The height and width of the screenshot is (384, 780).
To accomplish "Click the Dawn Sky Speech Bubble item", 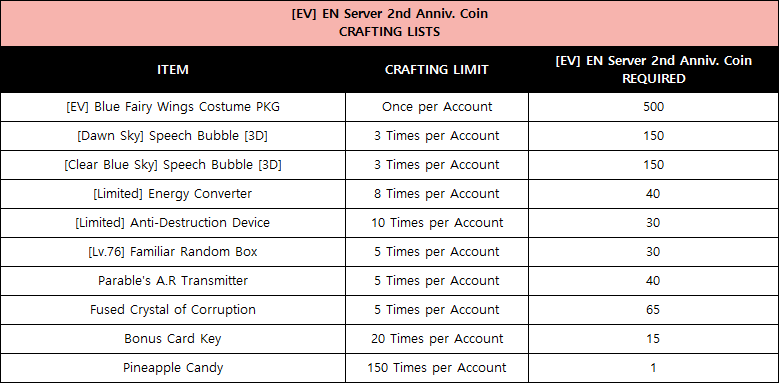I will tap(173, 136).
